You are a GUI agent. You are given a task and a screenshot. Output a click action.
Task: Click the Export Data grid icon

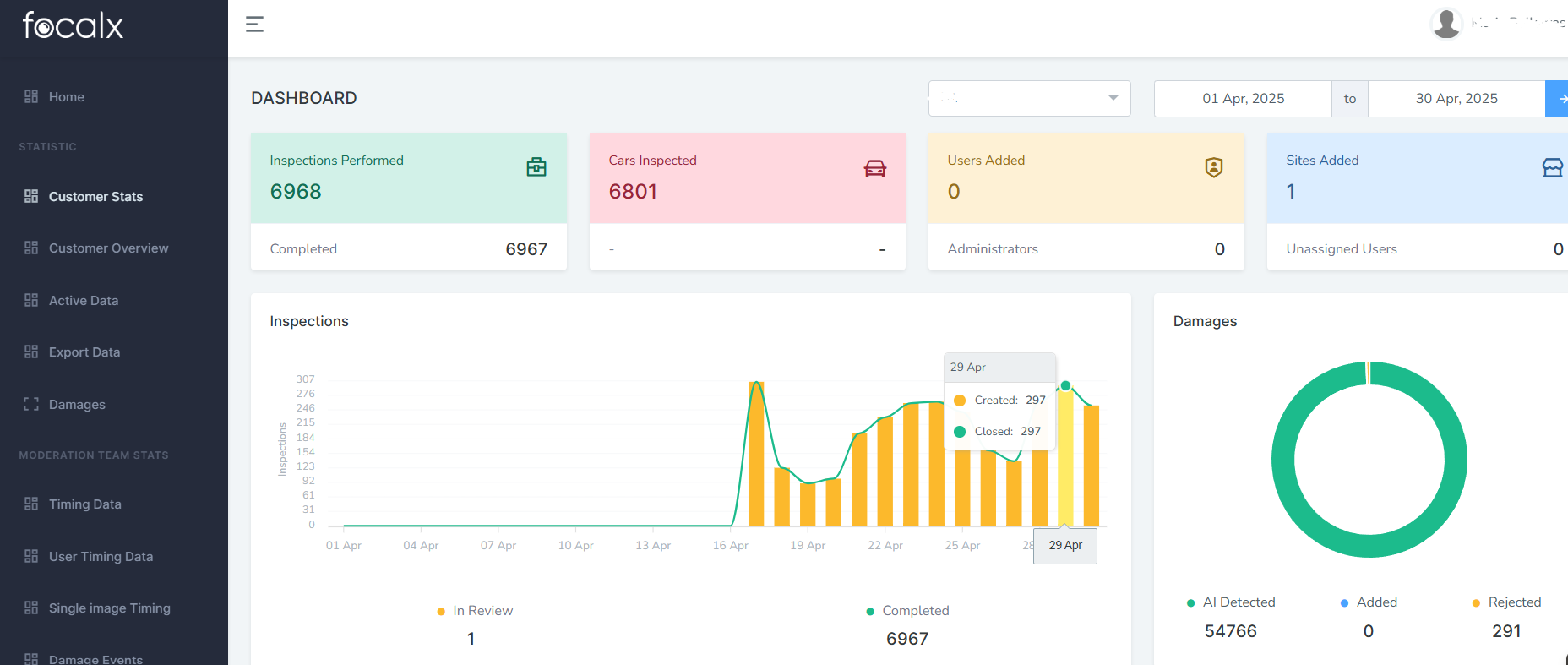click(31, 352)
